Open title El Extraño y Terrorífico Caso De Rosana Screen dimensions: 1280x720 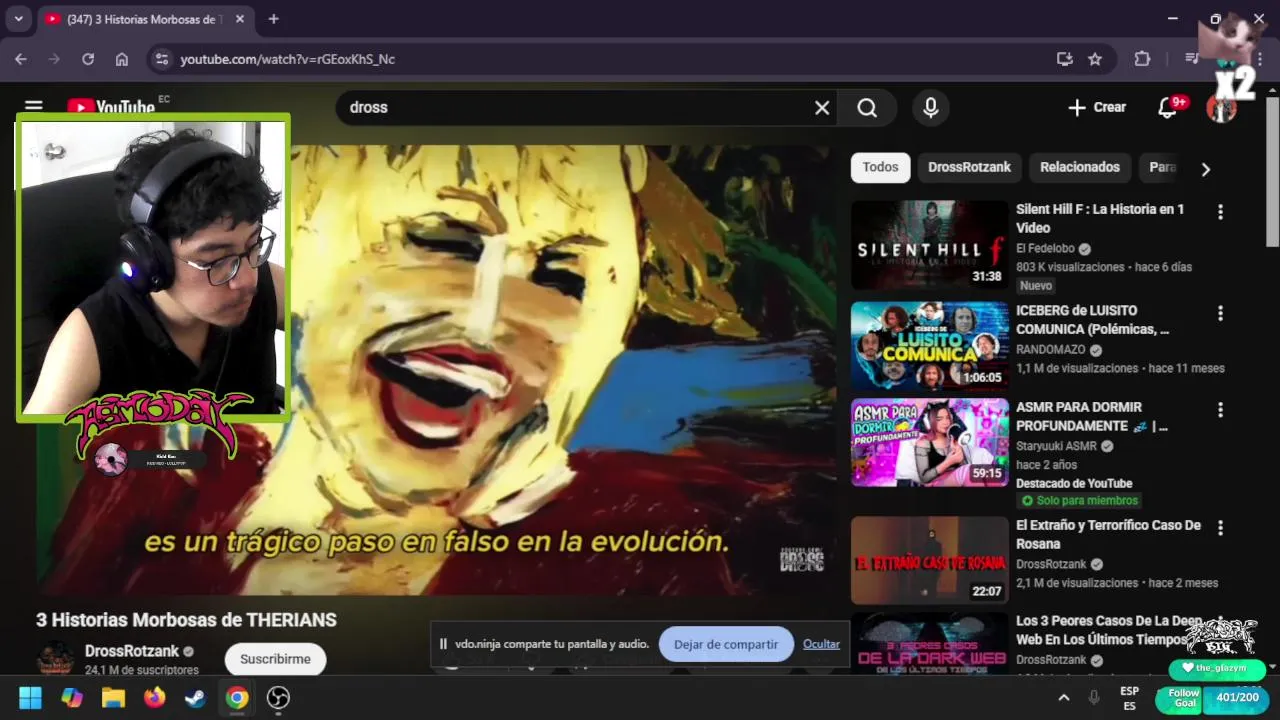[1108, 534]
